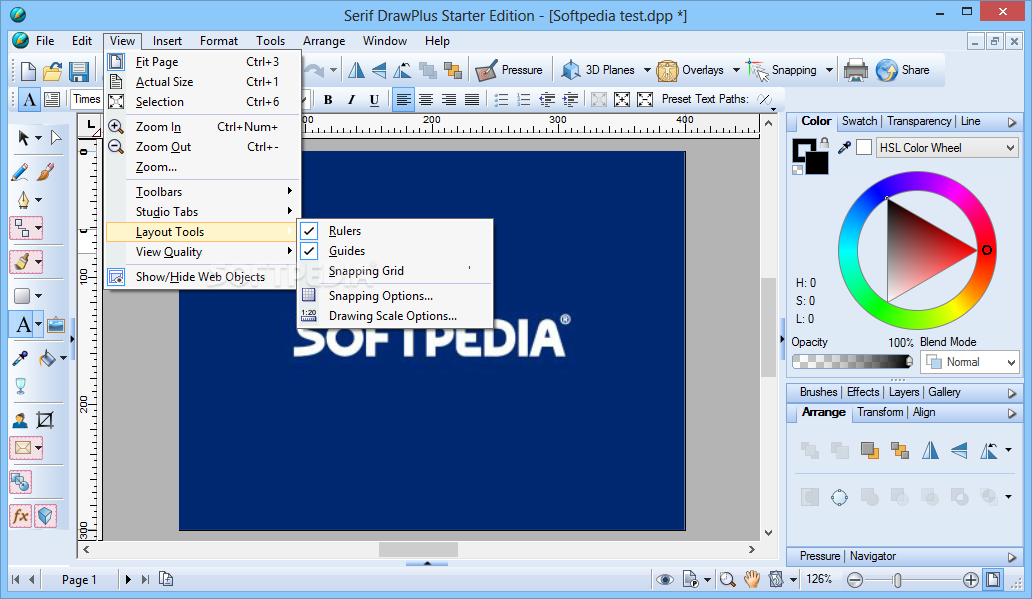Insert a bulleted list

pyautogui.click(x=501, y=99)
